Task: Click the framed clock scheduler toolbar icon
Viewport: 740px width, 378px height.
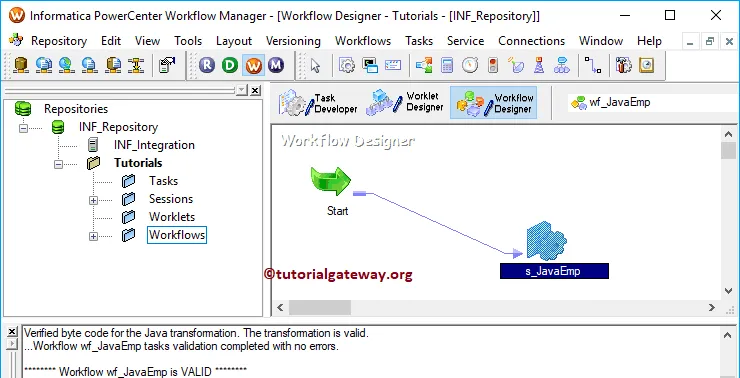Action: click(x=647, y=65)
